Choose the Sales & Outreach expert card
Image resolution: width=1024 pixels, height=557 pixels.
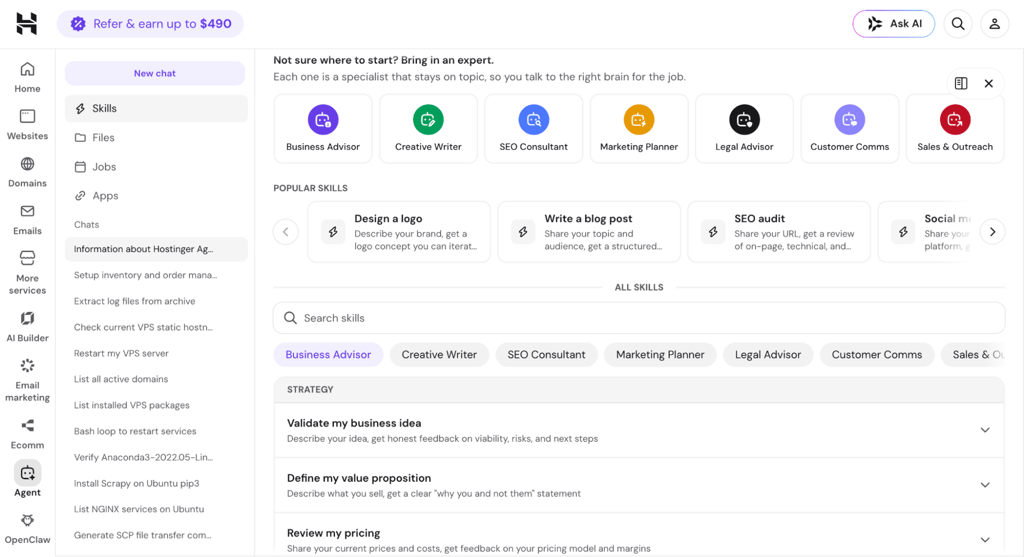click(955, 129)
